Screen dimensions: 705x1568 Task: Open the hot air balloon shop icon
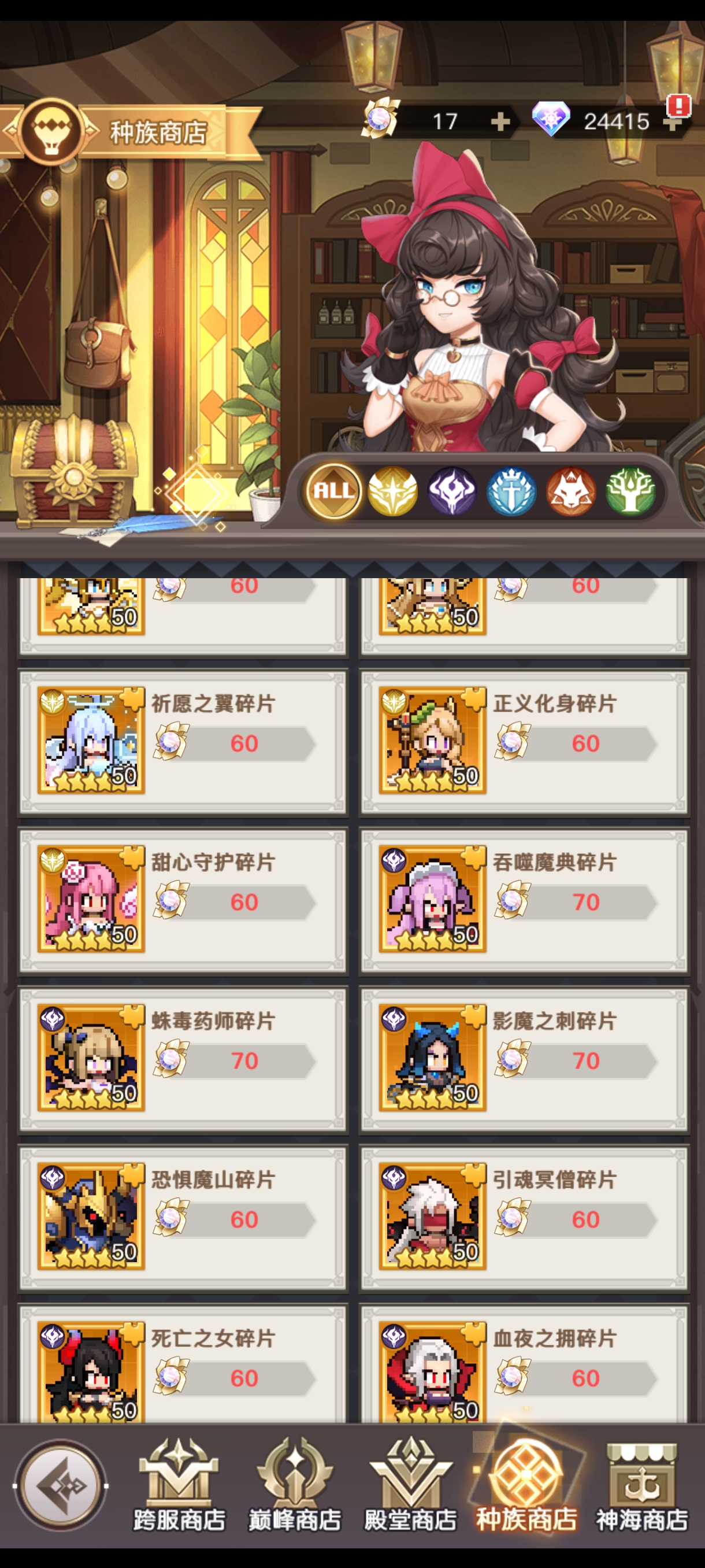tap(51, 130)
